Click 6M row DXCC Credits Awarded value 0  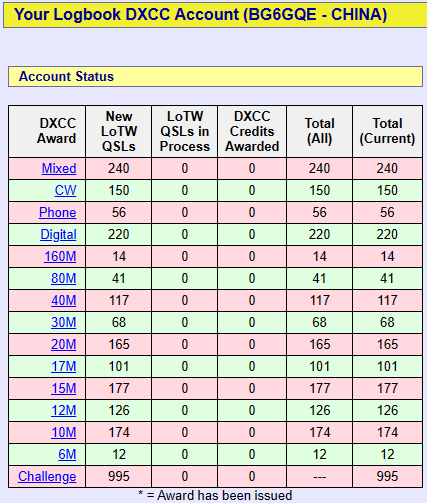252,454
